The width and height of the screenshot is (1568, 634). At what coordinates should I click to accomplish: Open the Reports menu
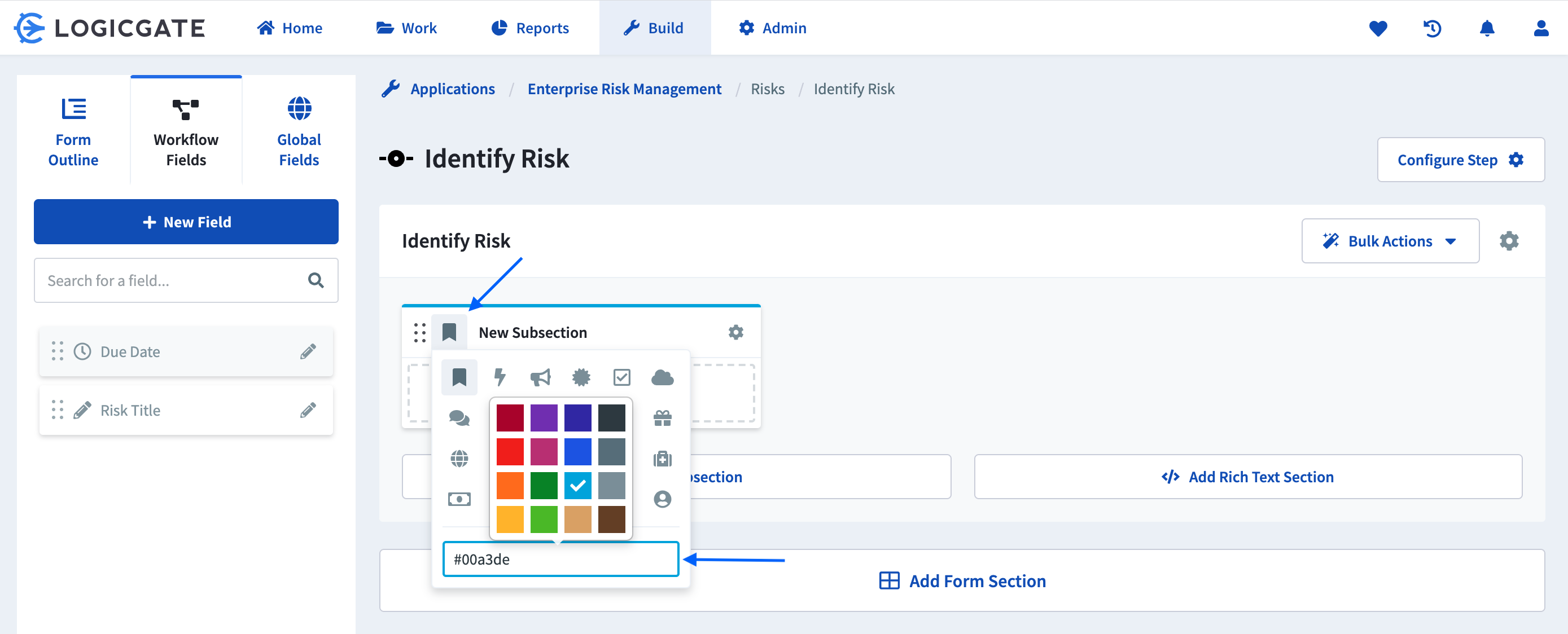click(529, 28)
